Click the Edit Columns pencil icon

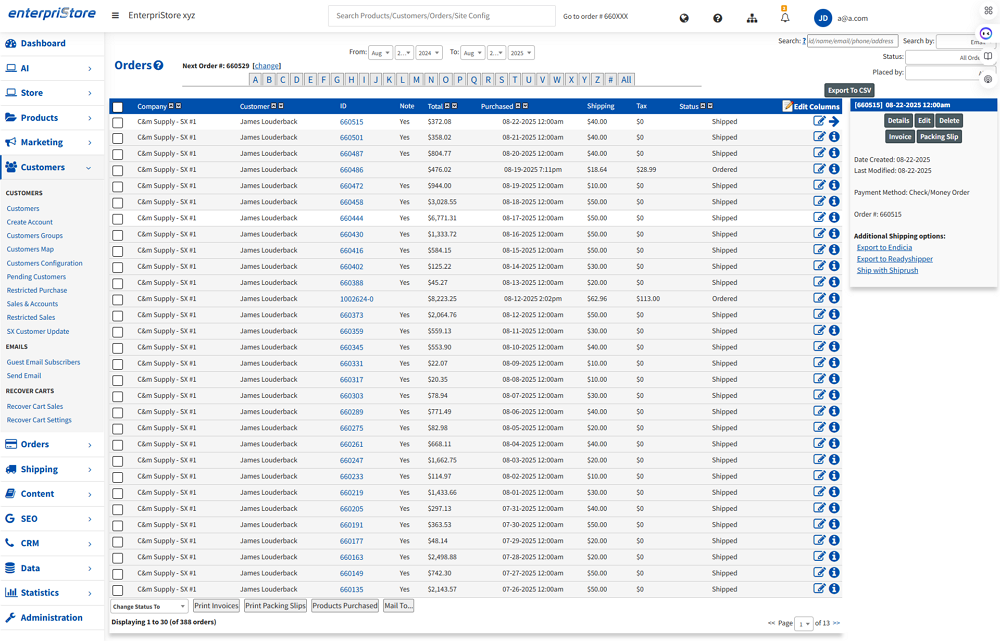click(788, 106)
